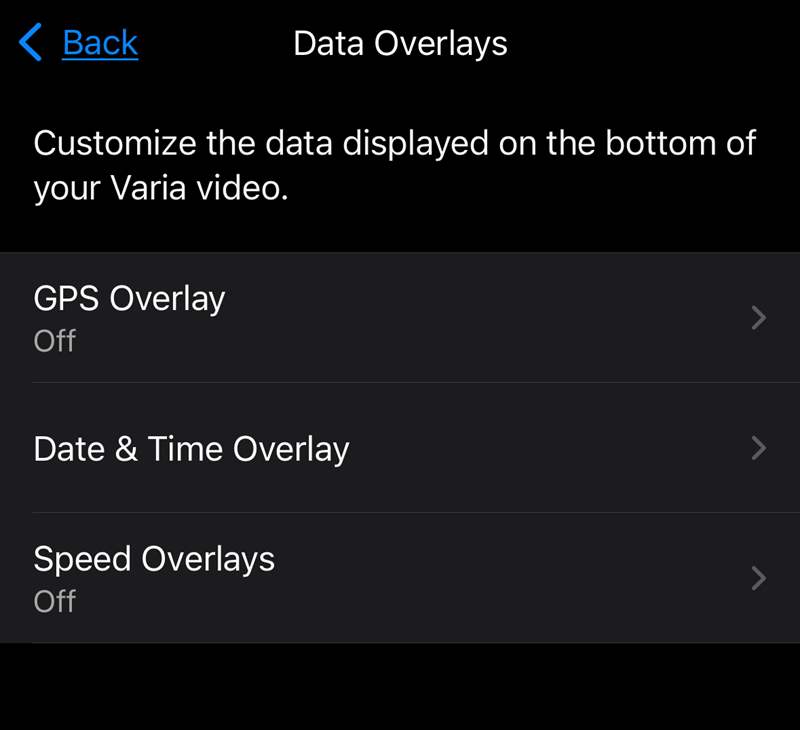Image resolution: width=800 pixels, height=730 pixels.
Task: Select the GPS Overlay label text
Action: click(129, 298)
